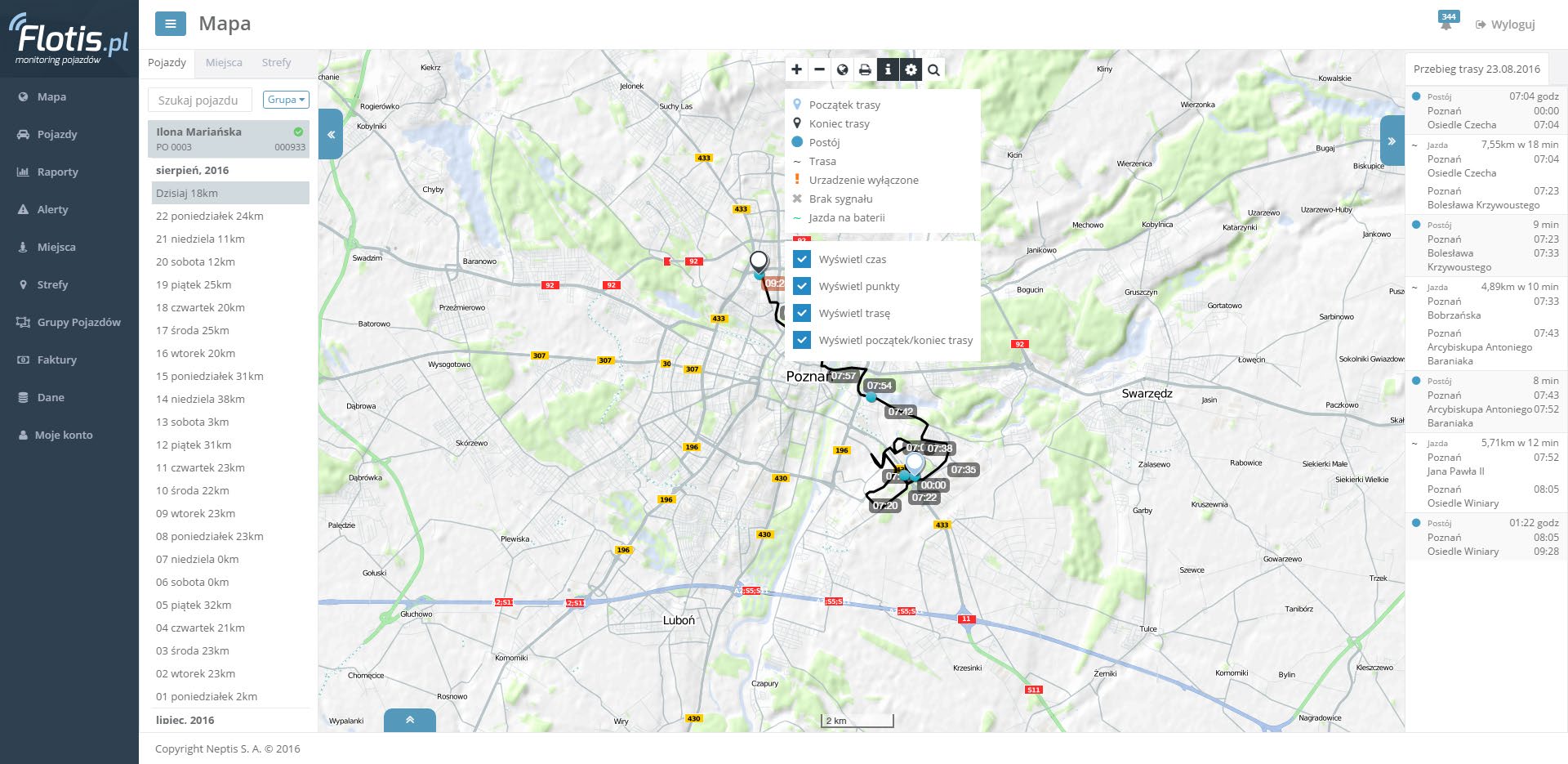This screenshot has width=1568, height=764.
Task: Toggle the hamburger menu button
Action: [x=171, y=24]
